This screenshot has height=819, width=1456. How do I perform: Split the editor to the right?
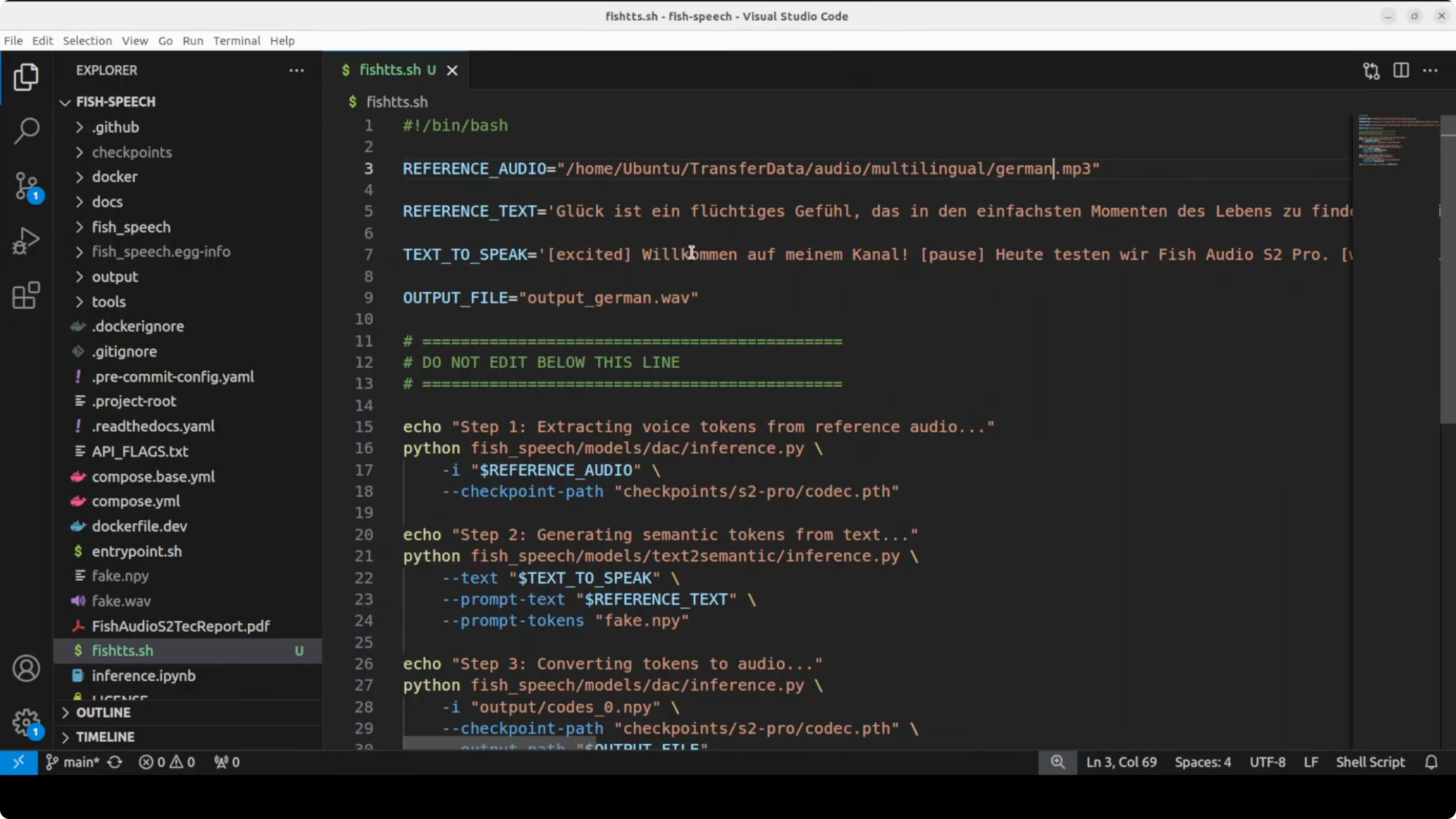(1401, 71)
